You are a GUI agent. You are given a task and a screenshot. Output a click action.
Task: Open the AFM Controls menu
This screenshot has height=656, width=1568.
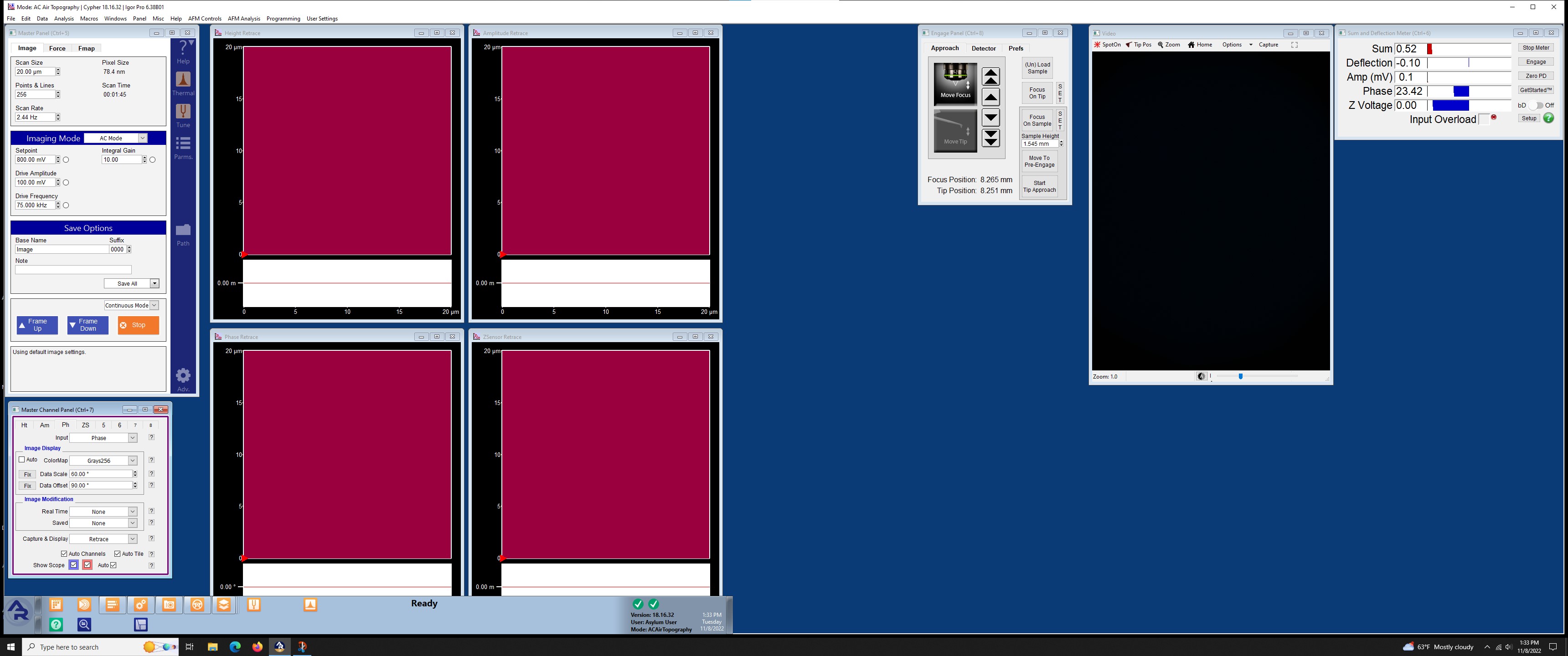pyautogui.click(x=205, y=19)
